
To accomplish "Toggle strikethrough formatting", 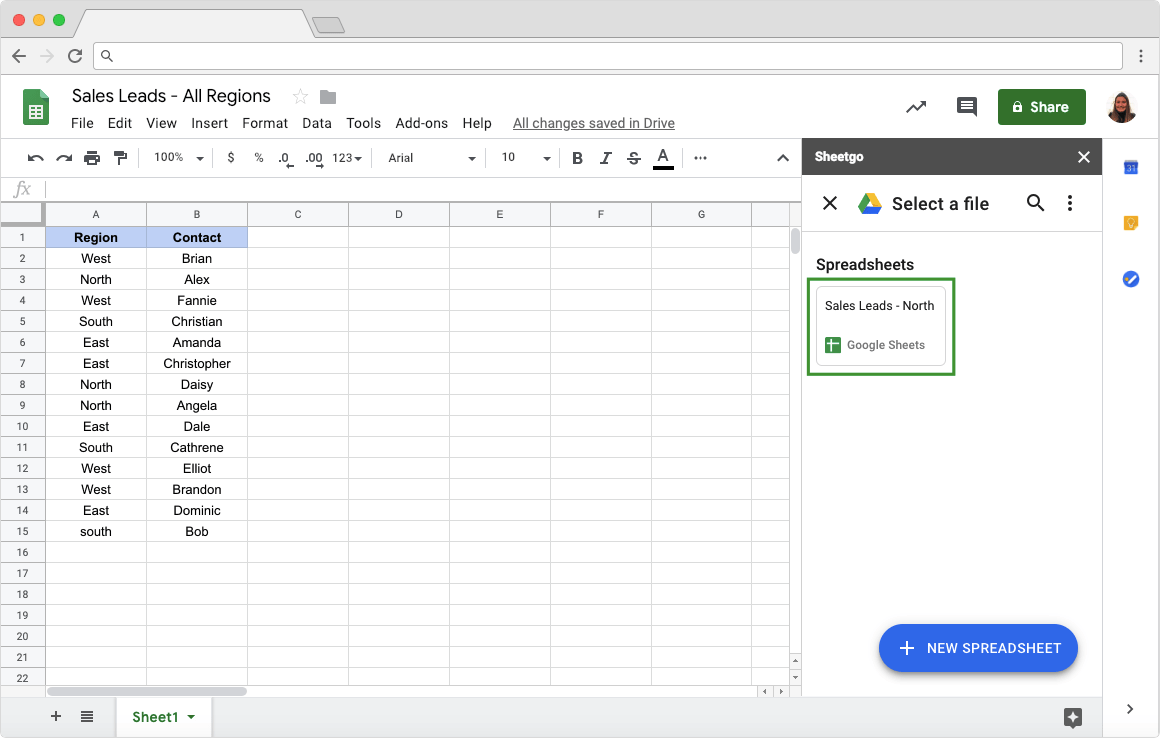I will click(x=634, y=158).
